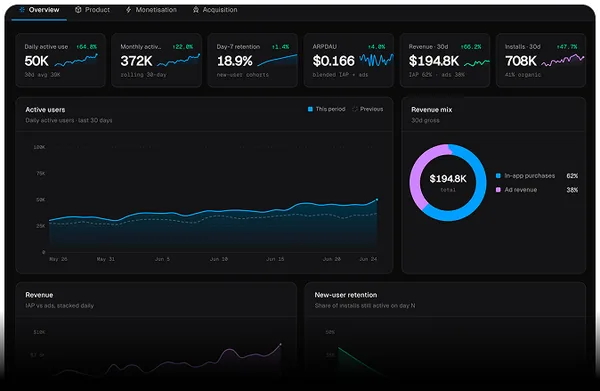Click the 'Daily active users · last 30 days' subtitle
This screenshot has height=391, width=600.
(69, 121)
